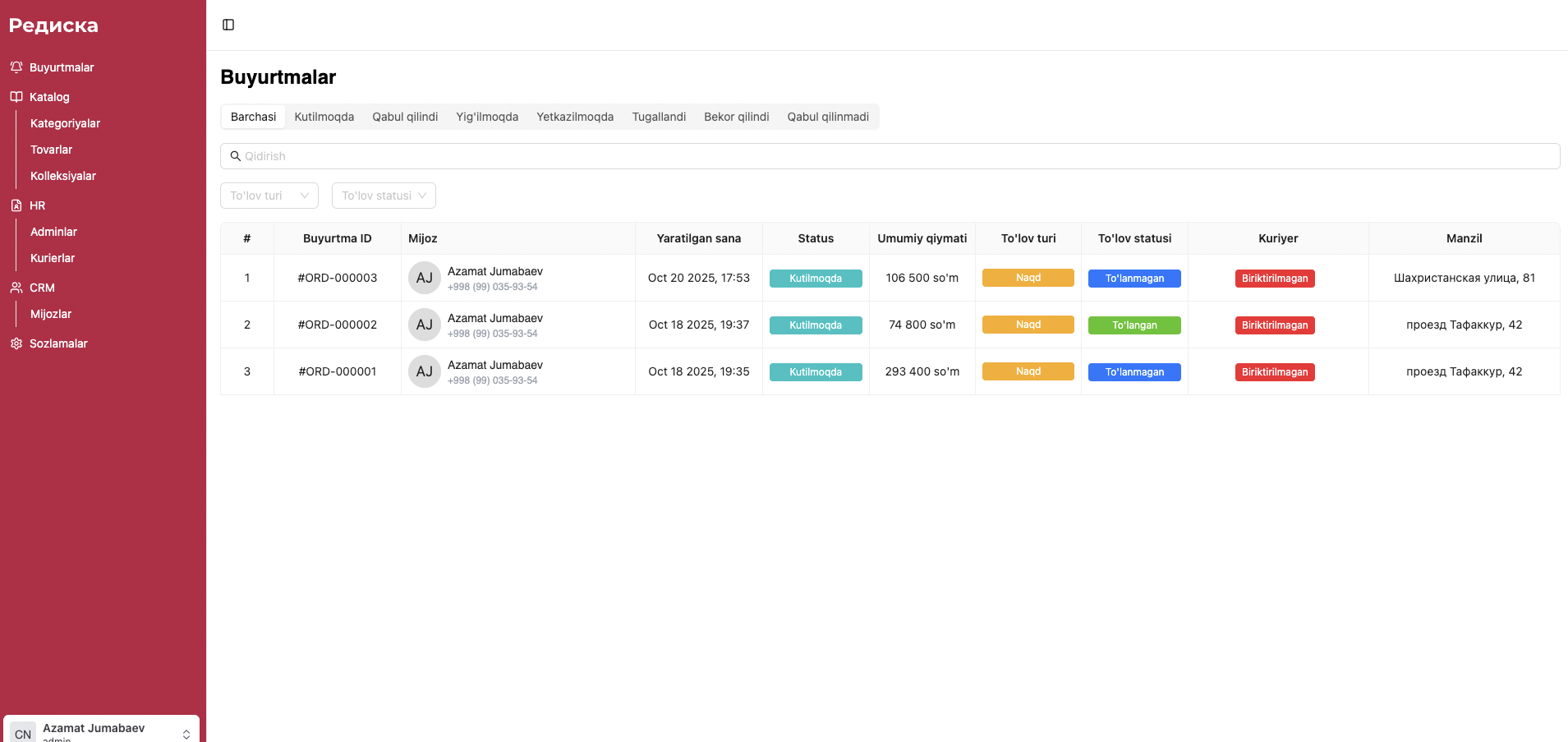Viewport: 1568px width, 742px height.
Task: Select the Bekor qilindi tab
Action: 736,117
